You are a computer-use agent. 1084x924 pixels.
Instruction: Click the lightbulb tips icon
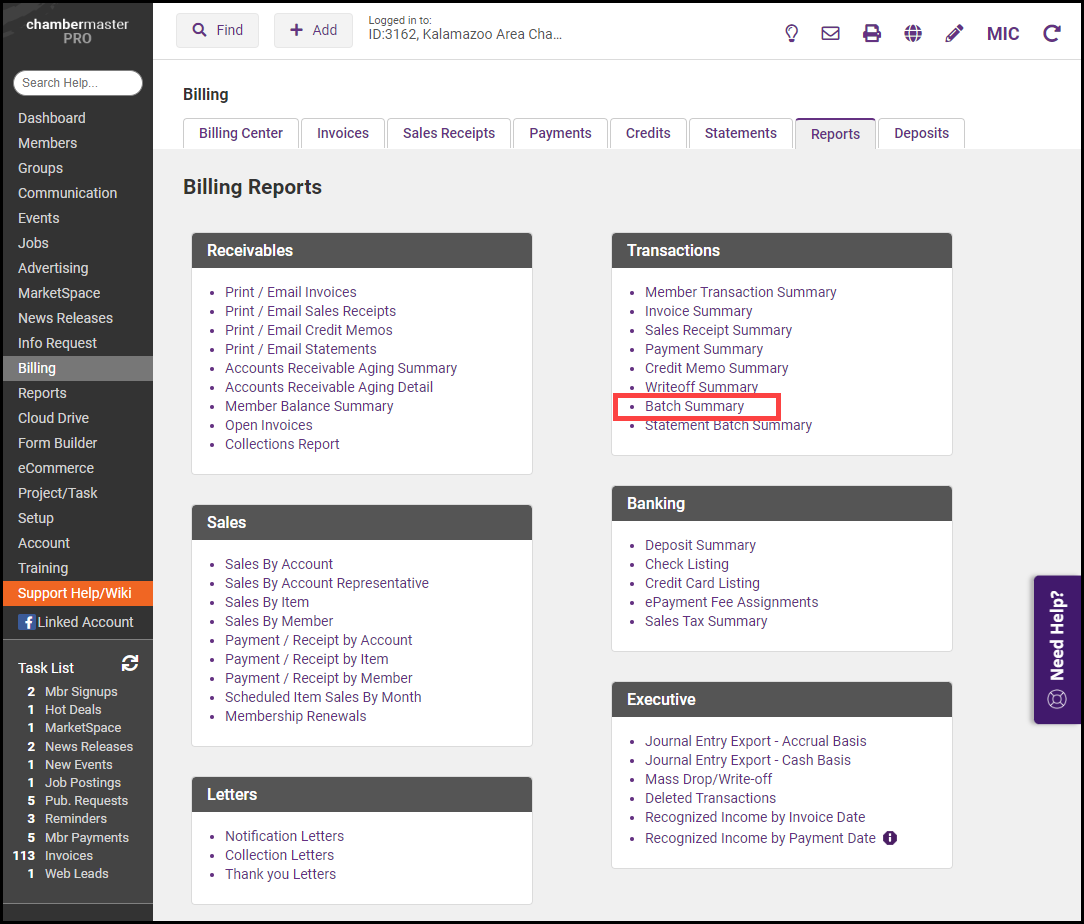click(x=791, y=33)
